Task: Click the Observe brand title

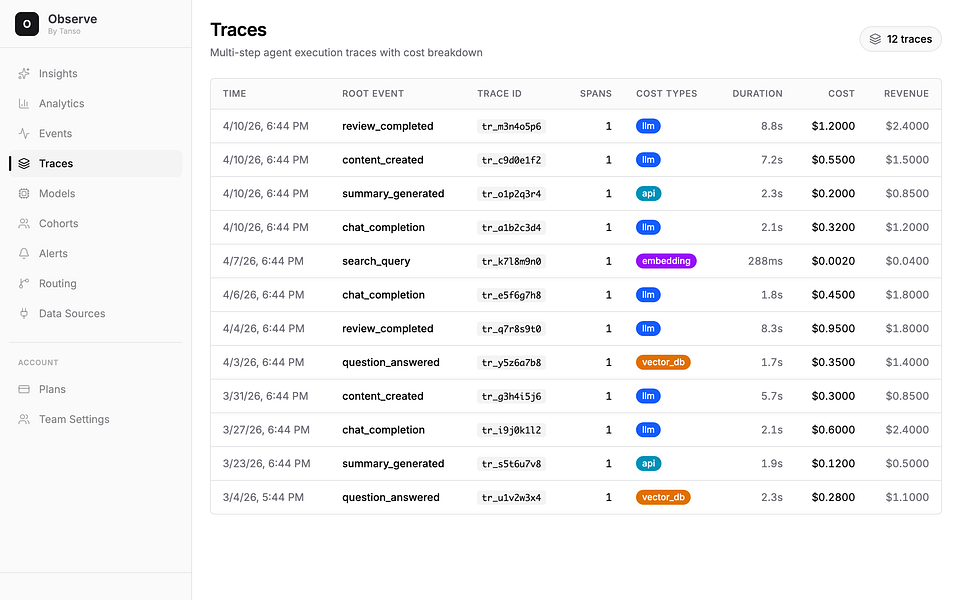Action: click(x=72, y=19)
